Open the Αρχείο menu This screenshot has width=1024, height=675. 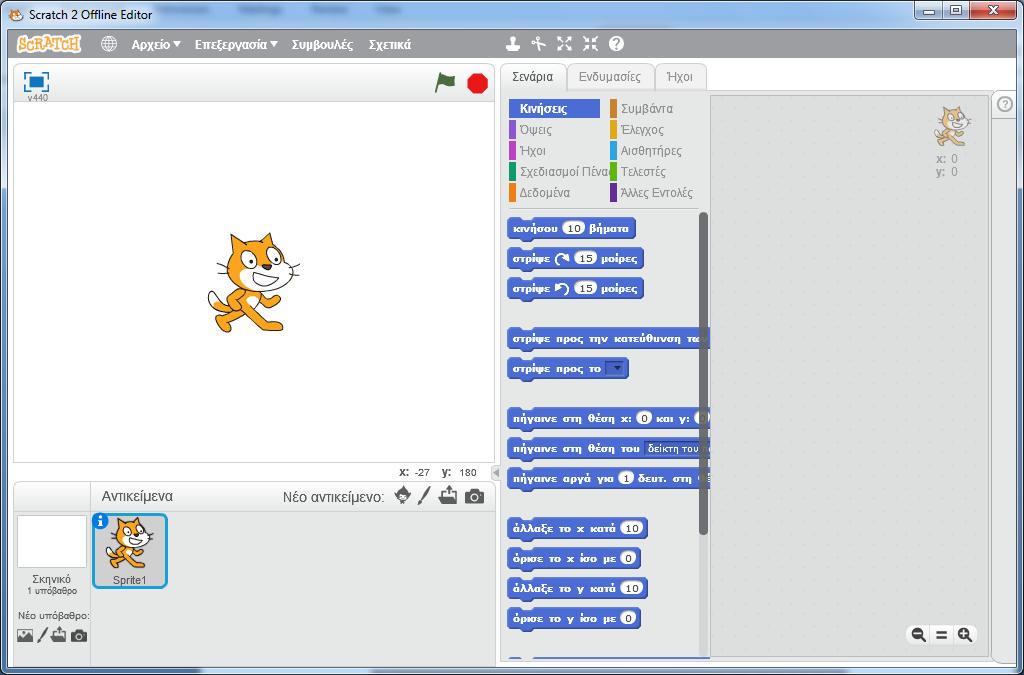tap(156, 44)
